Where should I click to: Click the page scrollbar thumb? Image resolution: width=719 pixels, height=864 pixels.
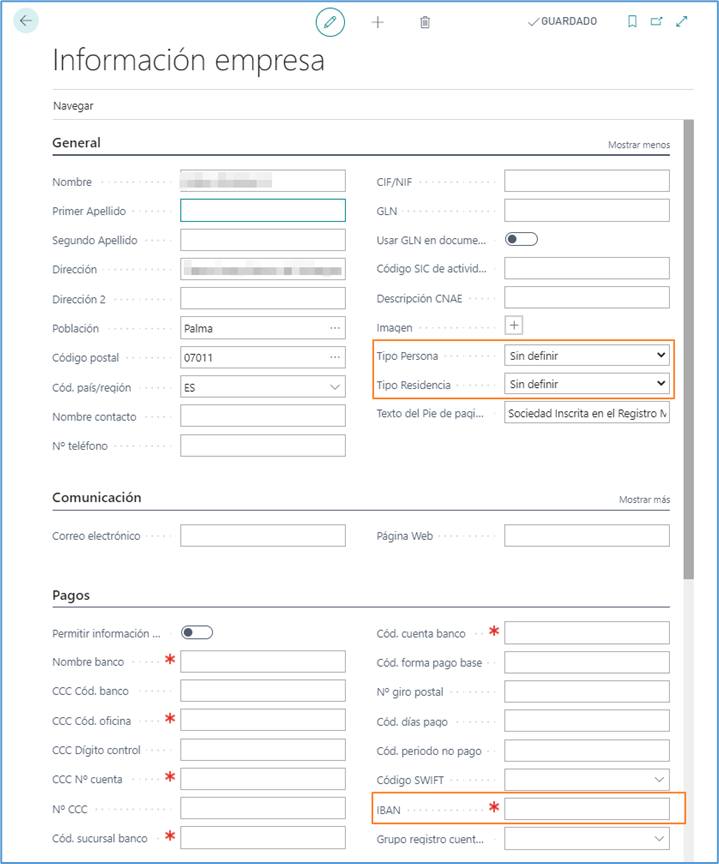pos(689,349)
